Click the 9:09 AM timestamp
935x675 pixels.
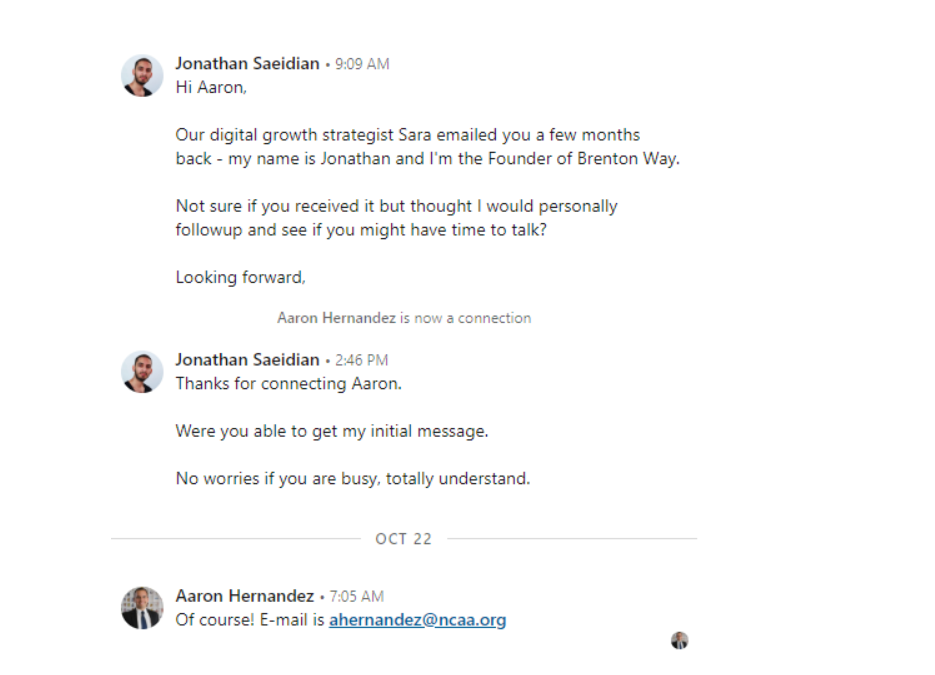[362, 64]
